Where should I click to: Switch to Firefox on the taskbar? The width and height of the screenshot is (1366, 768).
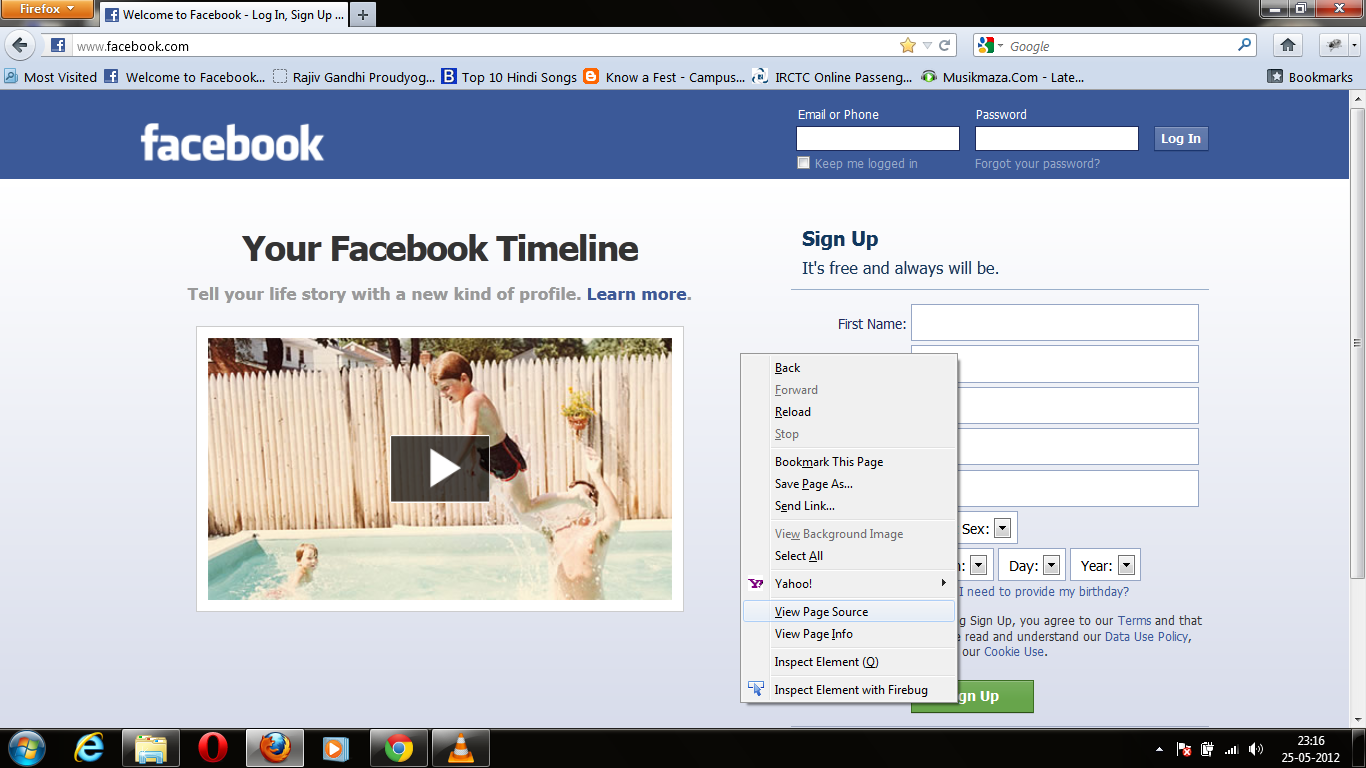coord(274,748)
